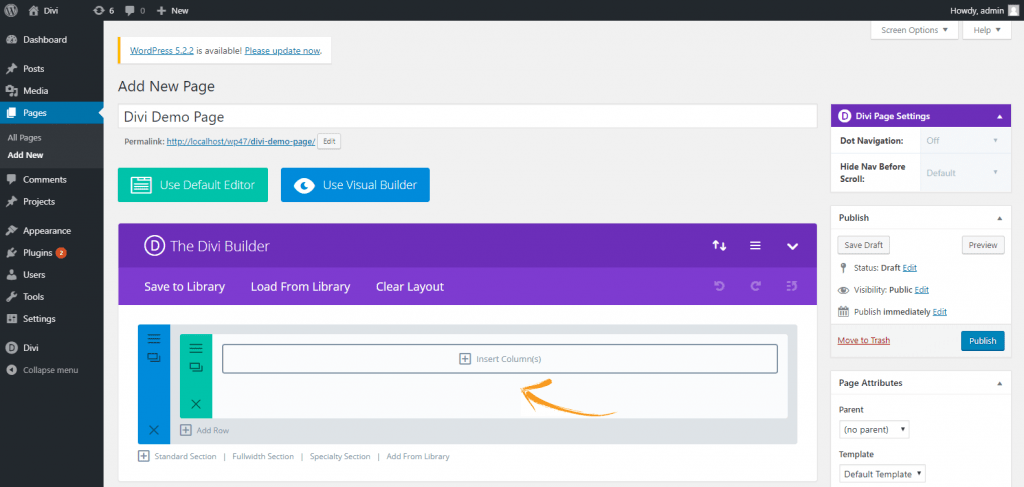Open the WordPress 5.2.2 link

click(162, 50)
